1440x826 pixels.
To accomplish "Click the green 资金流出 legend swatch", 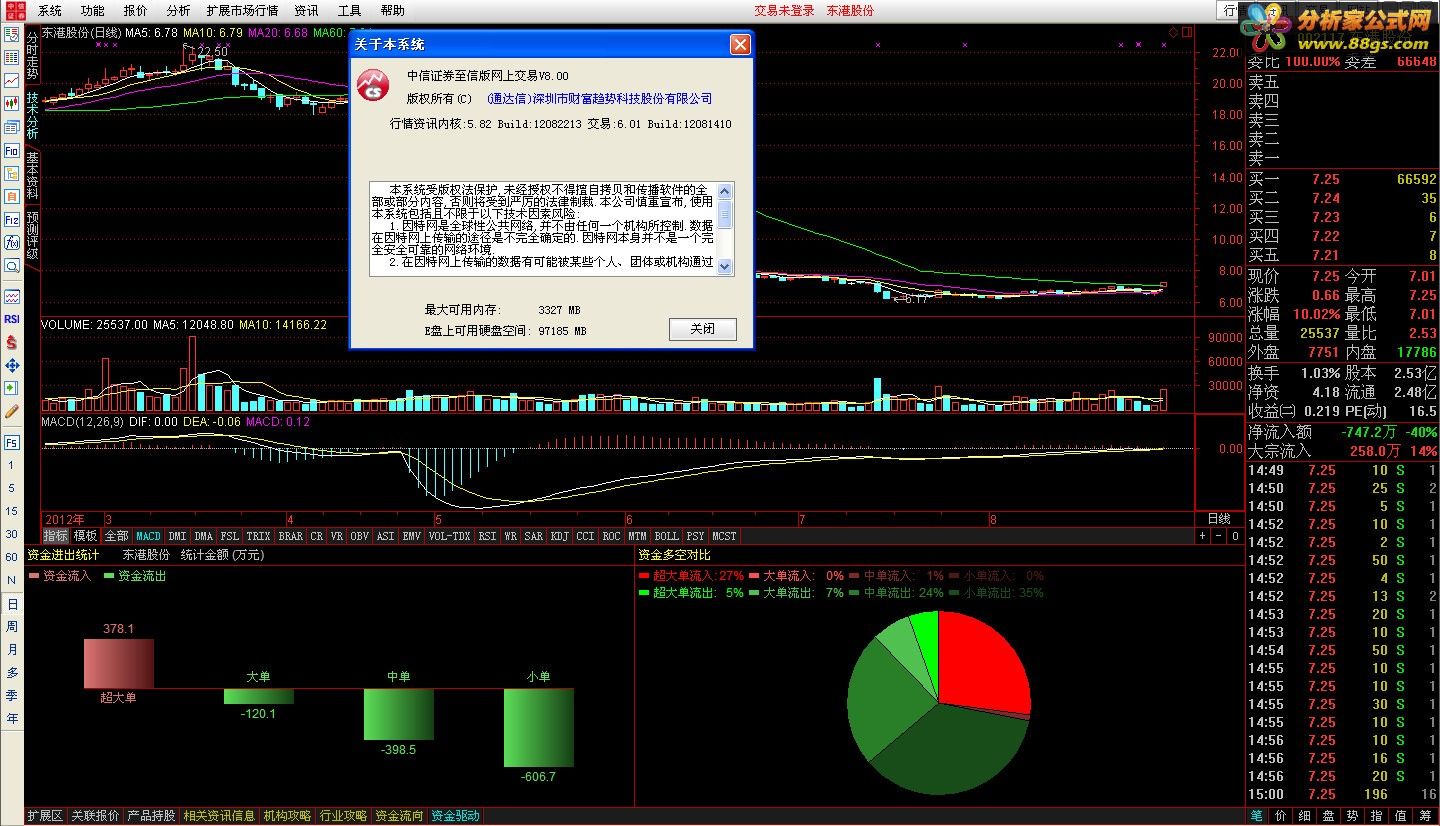I will click(109, 576).
